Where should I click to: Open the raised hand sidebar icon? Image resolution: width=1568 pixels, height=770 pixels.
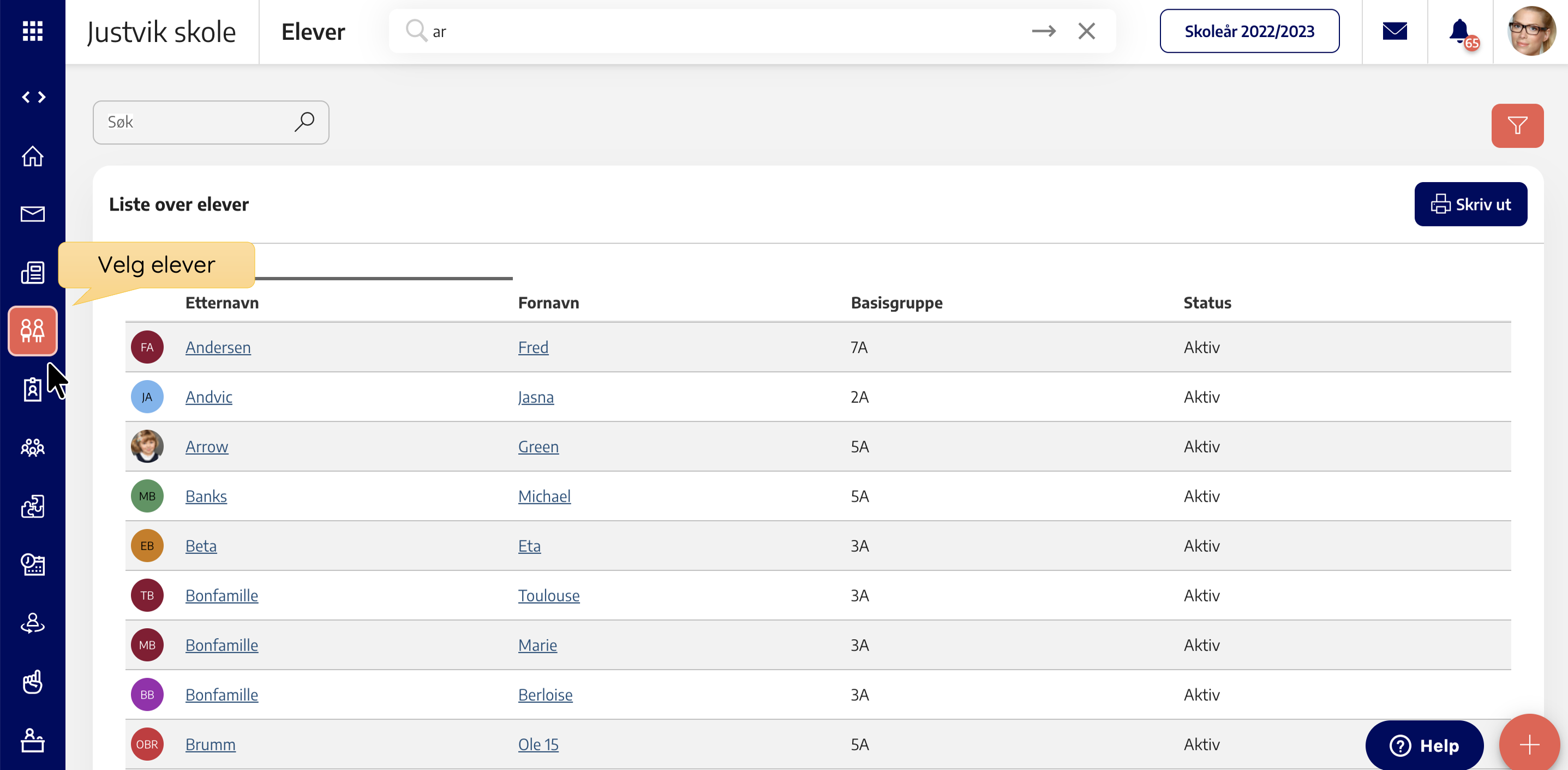coord(32,681)
